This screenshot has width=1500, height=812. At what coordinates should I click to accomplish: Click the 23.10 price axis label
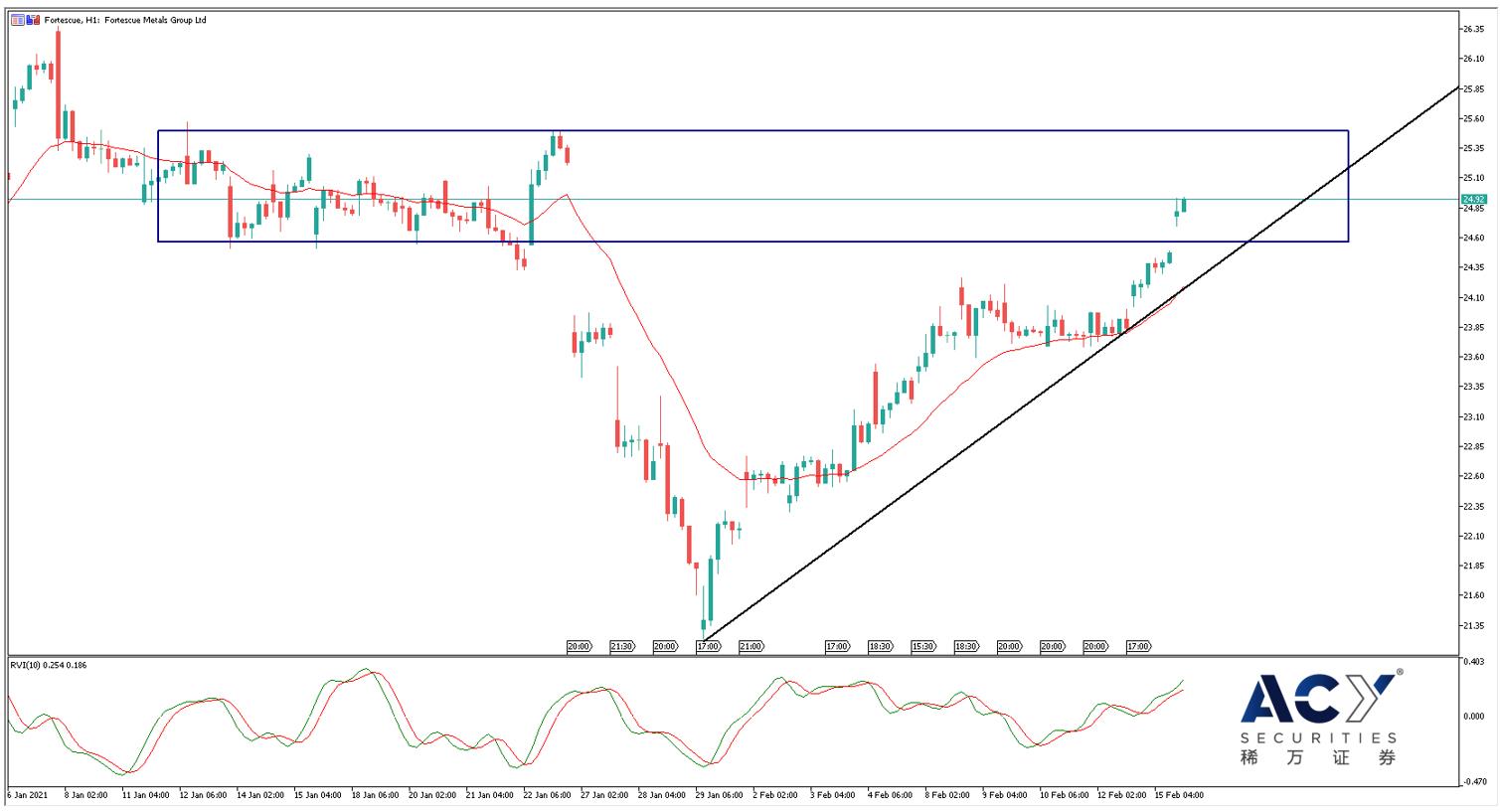1473,416
